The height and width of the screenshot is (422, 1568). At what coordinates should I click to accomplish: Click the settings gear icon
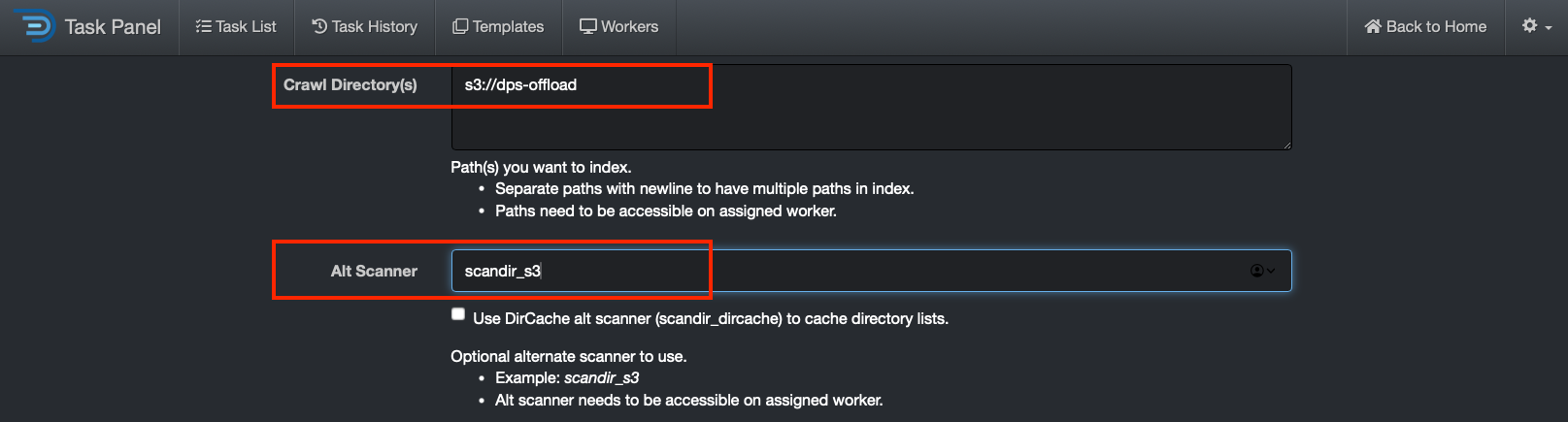click(1530, 25)
